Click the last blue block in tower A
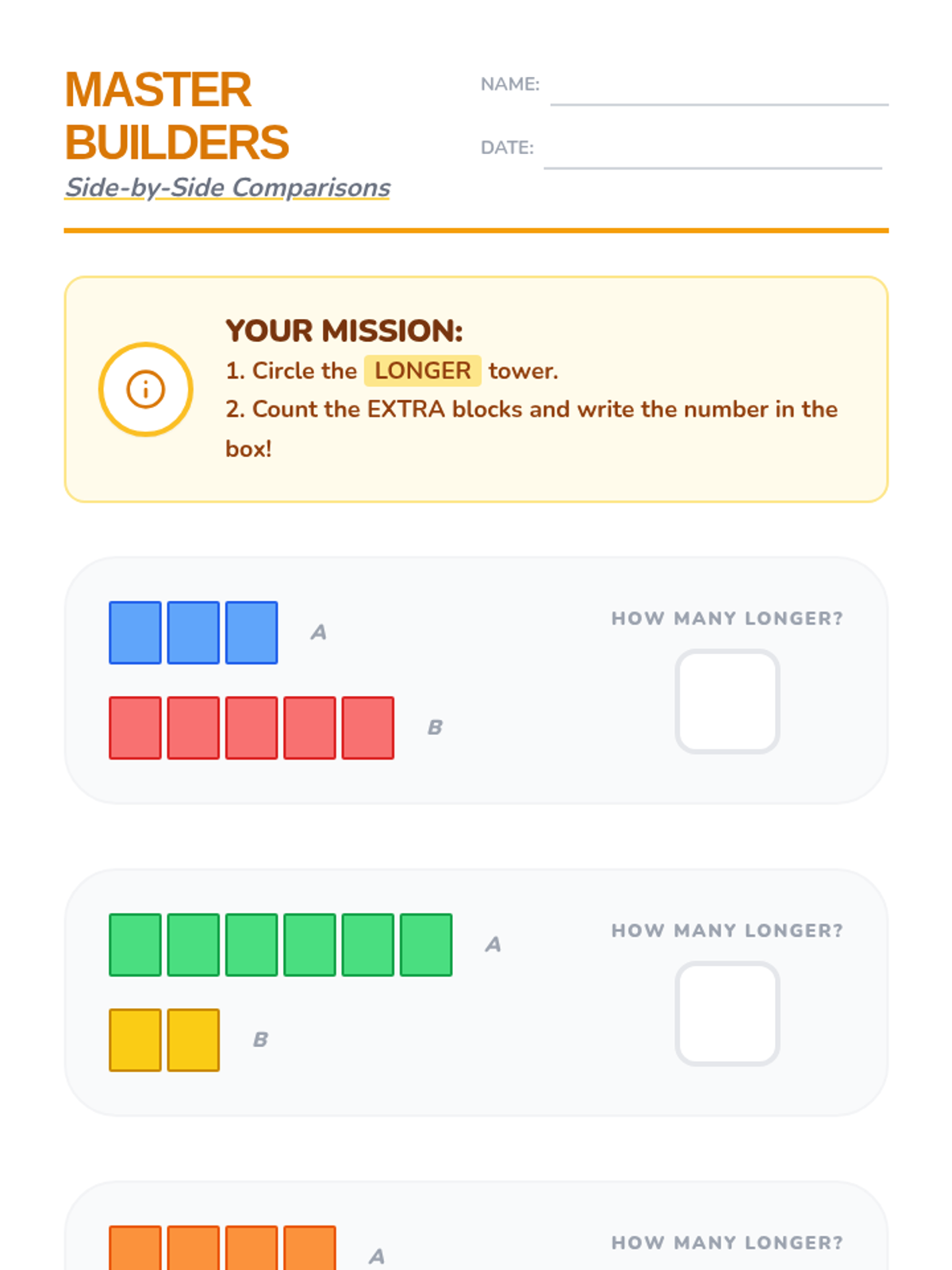952x1270 pixels. (x=251, y=633)
